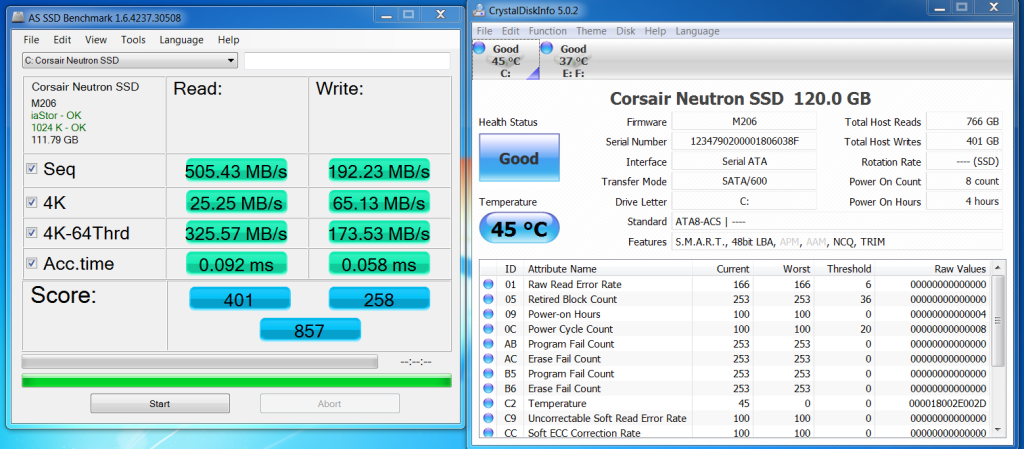Click the status orb for Power-on Hours row
Image resolution: width=1024 pixels, height=449 pixels.
[x=488, y=315]
